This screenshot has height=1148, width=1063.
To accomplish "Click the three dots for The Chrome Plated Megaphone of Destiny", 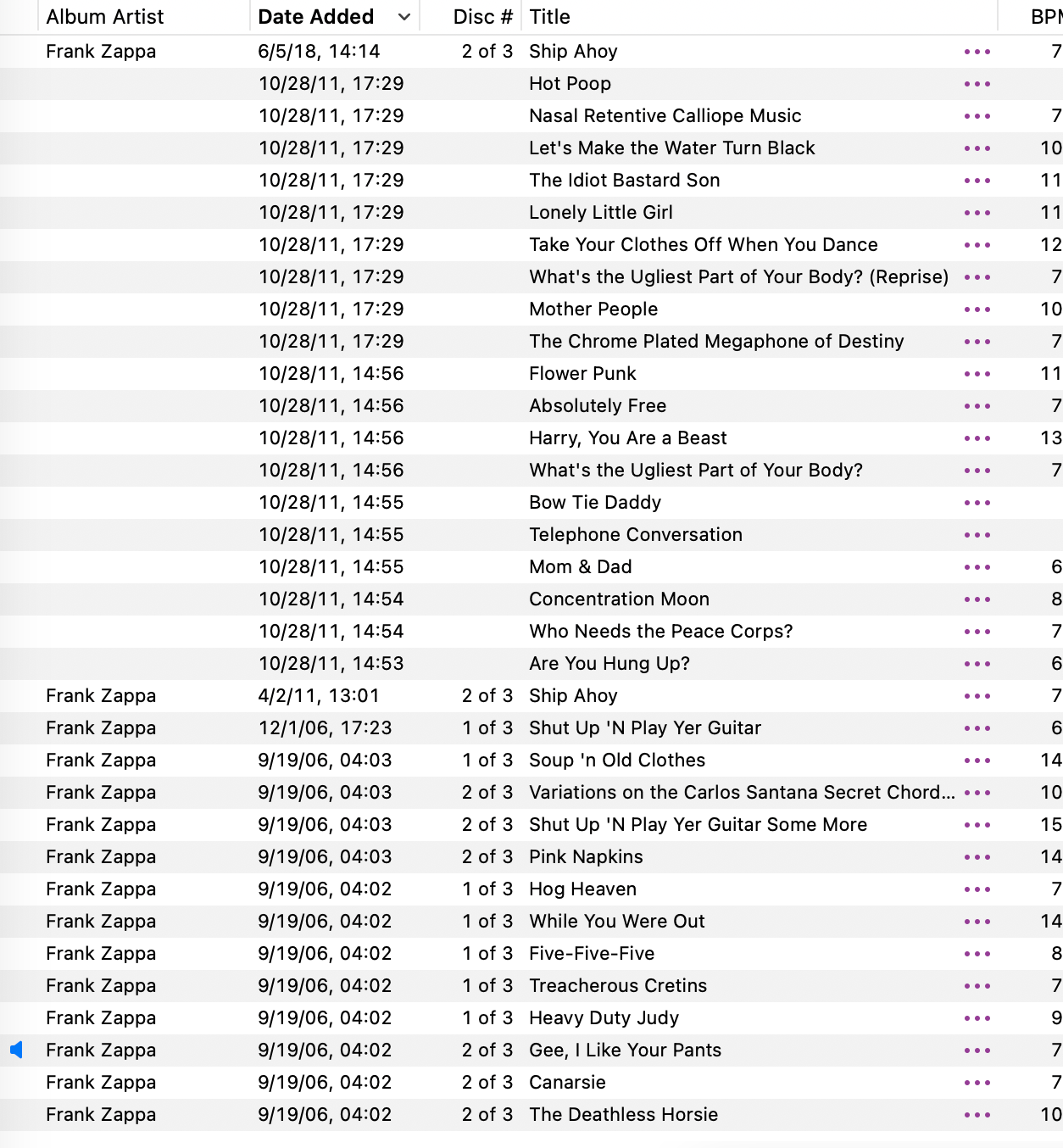I will [977, 342].
